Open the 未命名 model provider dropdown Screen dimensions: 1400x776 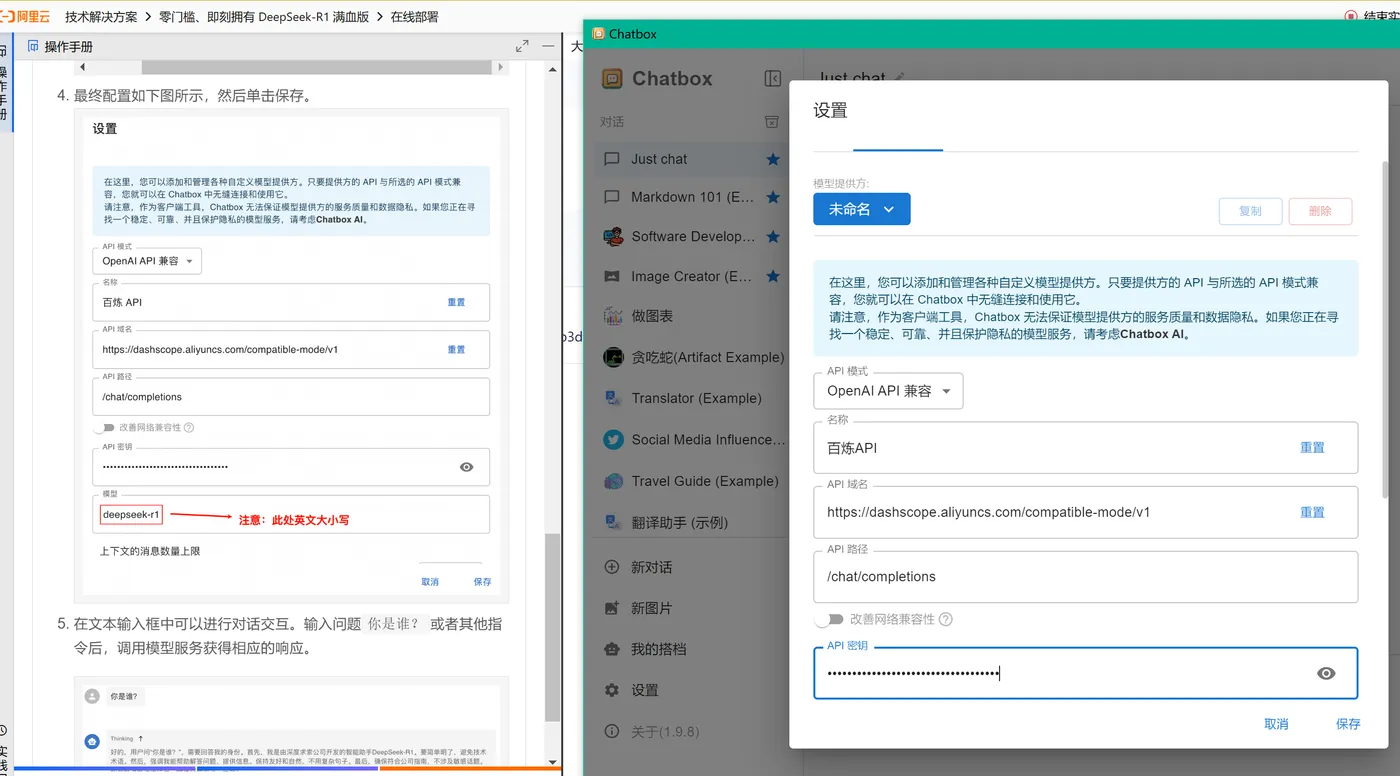click(x=861, y=209)
